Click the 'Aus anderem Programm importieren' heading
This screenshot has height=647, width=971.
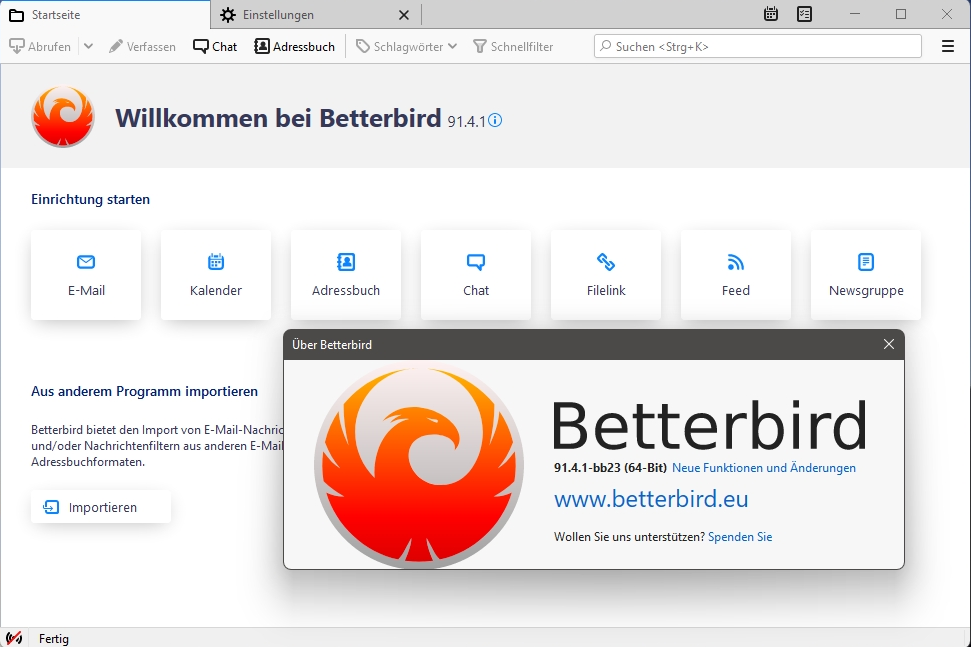point(144,391)
